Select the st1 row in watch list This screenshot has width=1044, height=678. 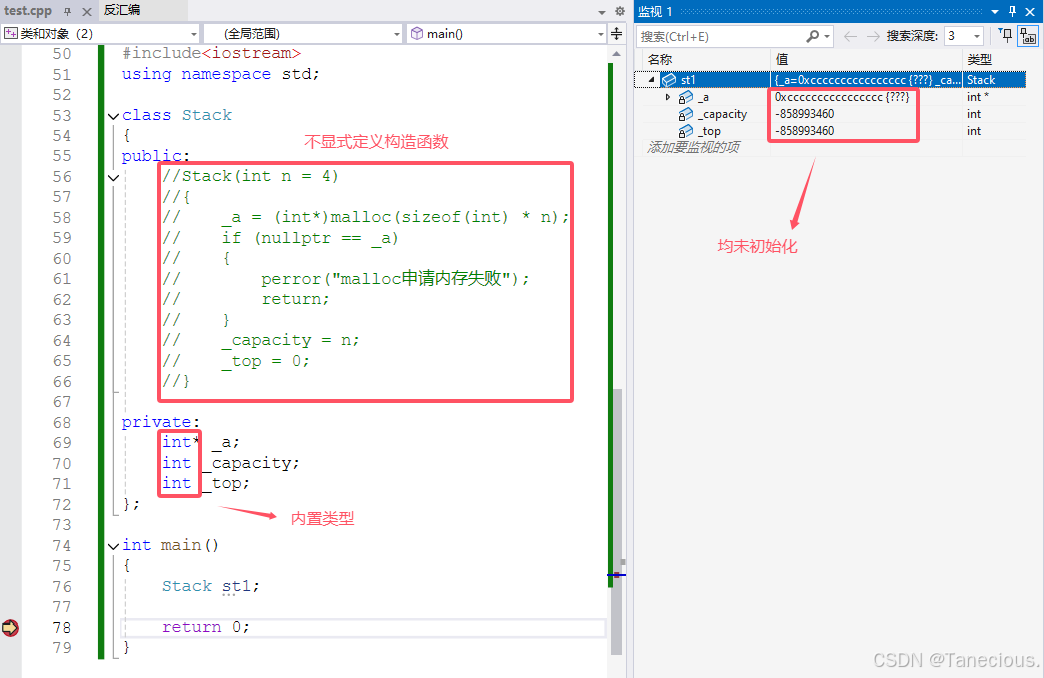pos(830,80)
